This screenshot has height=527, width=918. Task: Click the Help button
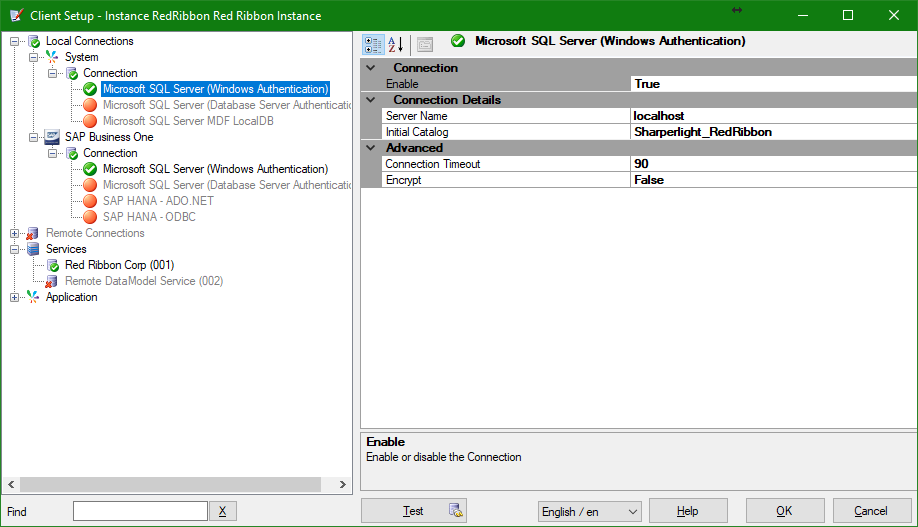pos(688,511)
